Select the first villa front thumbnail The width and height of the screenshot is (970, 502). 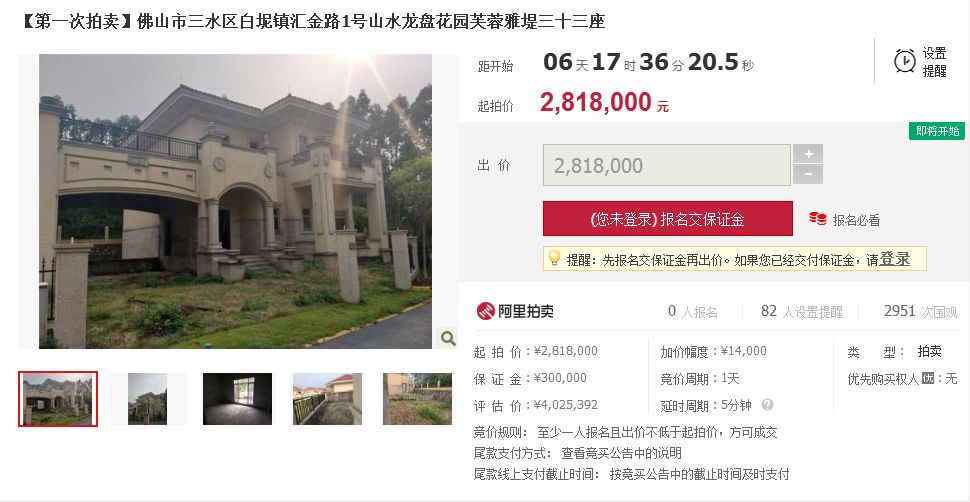coord(58,399)
